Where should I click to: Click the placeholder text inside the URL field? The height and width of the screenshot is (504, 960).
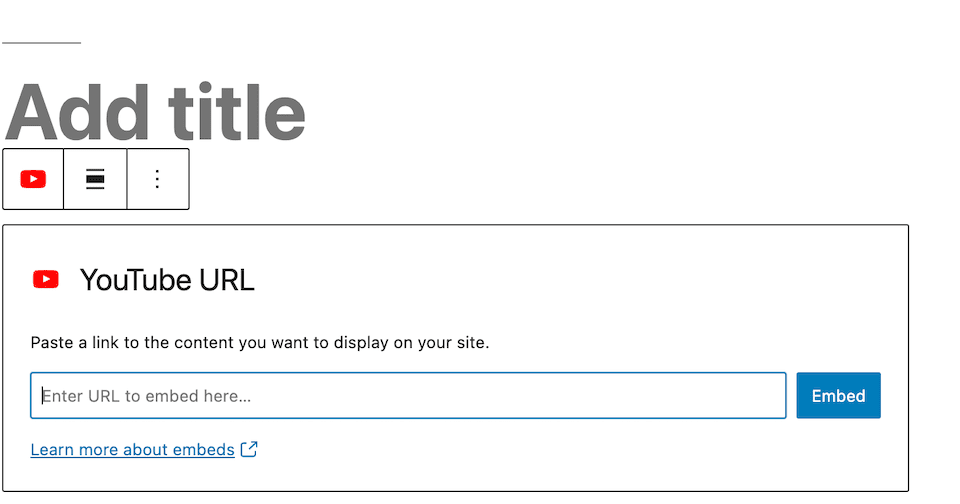146,396
